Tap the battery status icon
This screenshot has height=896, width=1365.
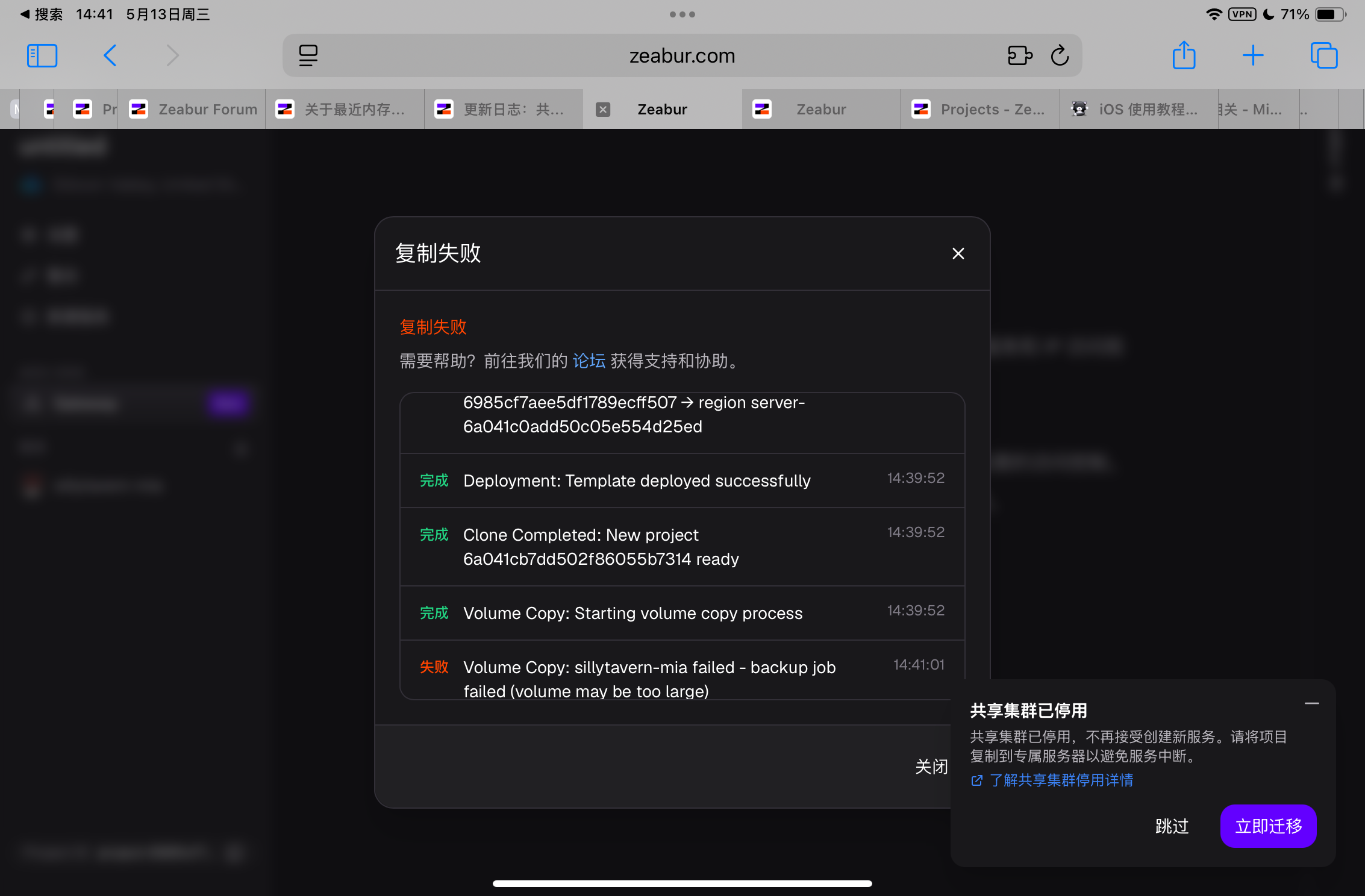(x=1331, y=14)
